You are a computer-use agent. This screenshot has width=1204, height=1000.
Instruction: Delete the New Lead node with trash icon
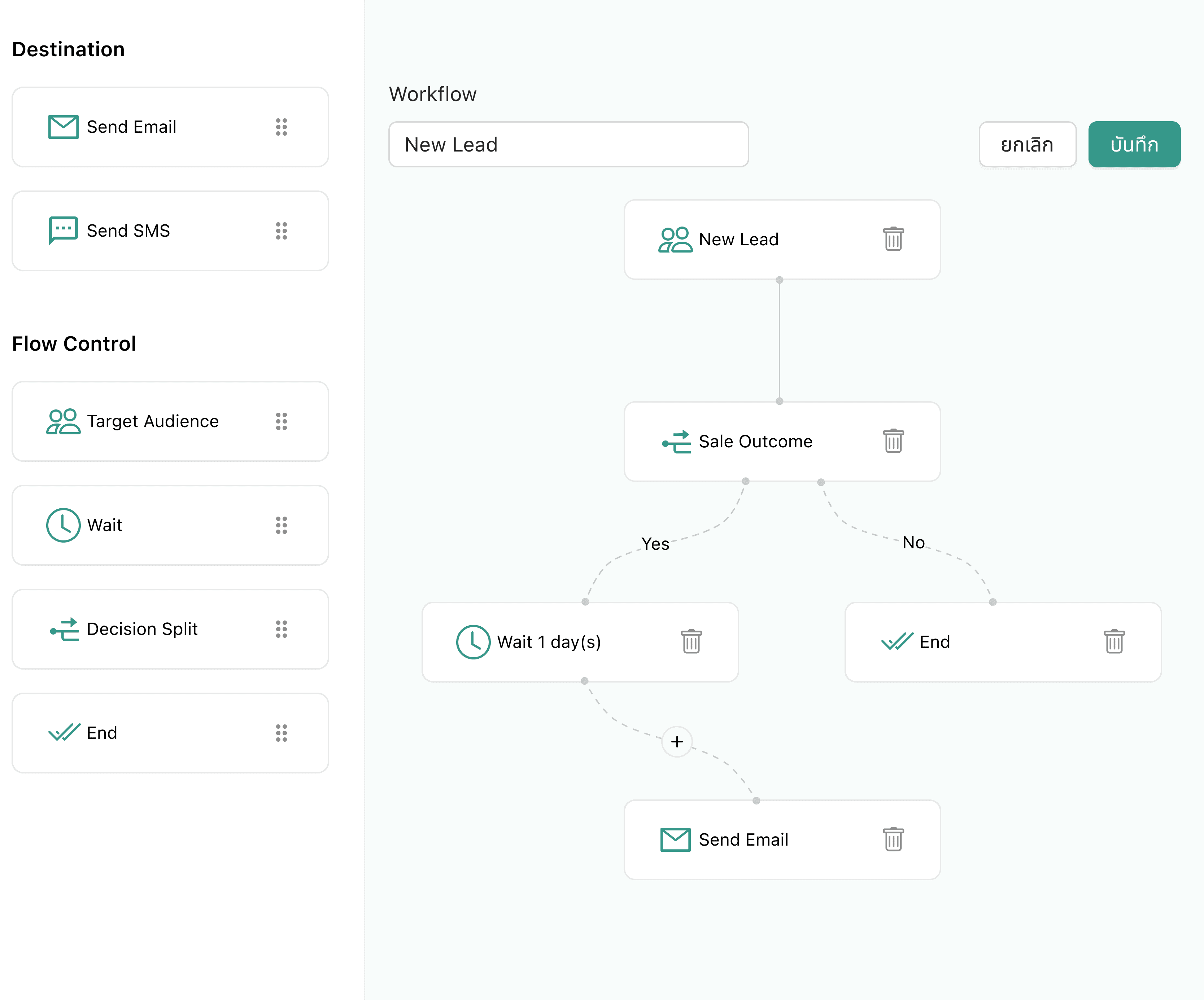point(893,239)
